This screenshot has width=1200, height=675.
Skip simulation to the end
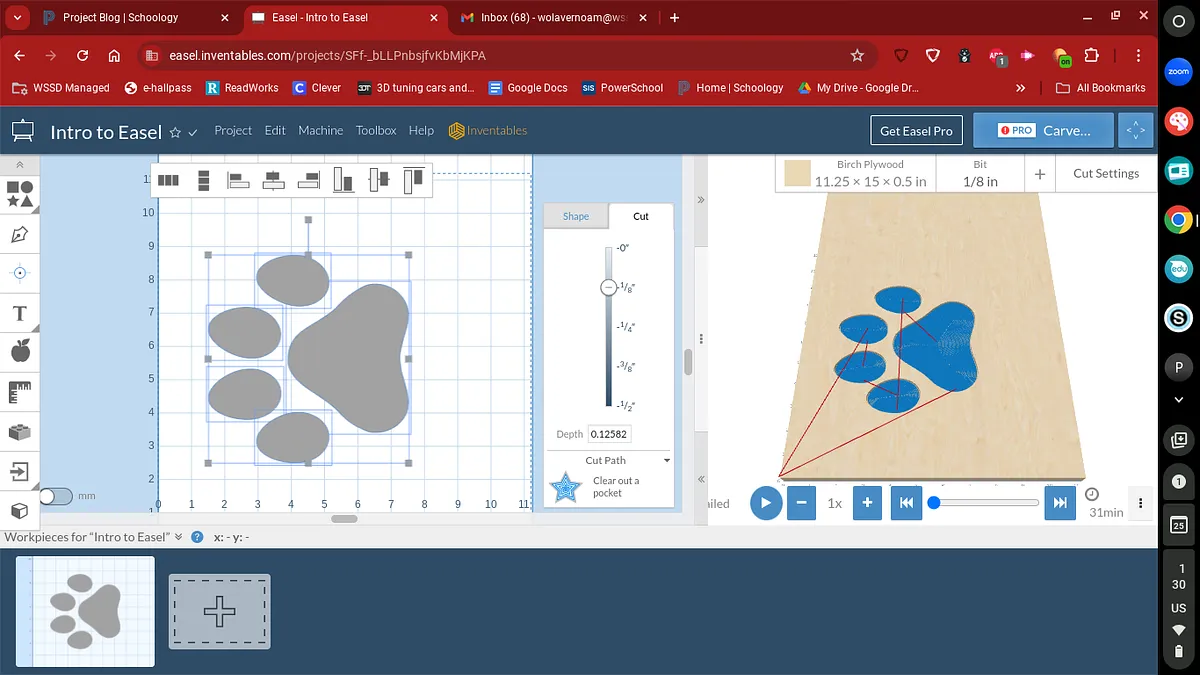point(1060,503)
